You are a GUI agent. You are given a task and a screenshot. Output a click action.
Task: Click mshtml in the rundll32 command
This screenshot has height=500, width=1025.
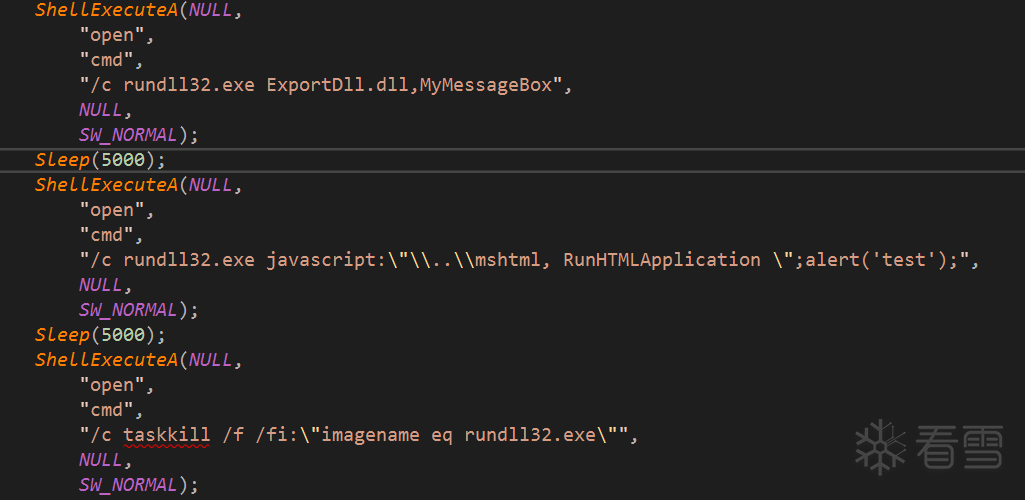512,260
